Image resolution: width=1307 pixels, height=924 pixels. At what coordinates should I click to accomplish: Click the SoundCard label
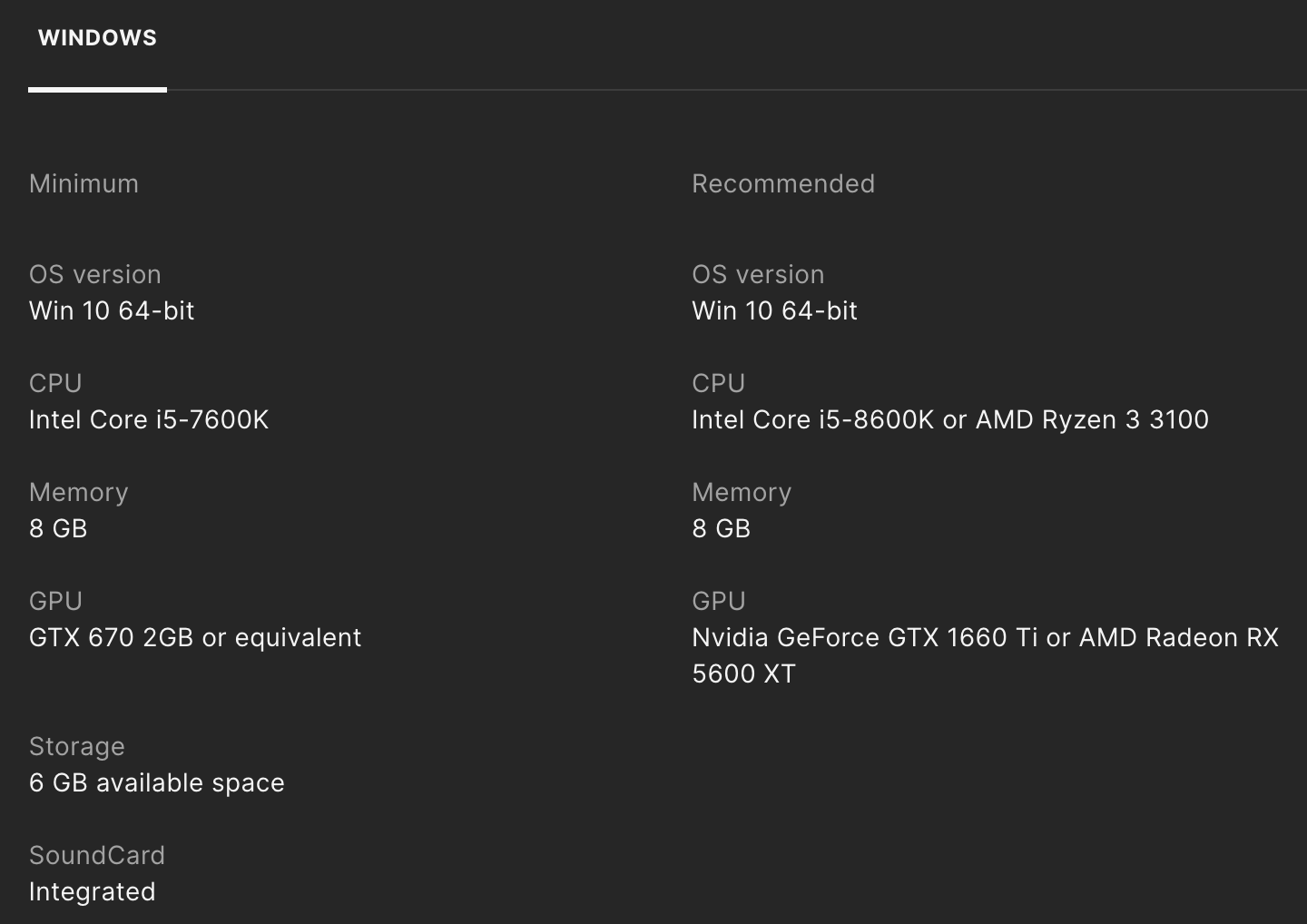pyautogui.click(x=97, y=856)
